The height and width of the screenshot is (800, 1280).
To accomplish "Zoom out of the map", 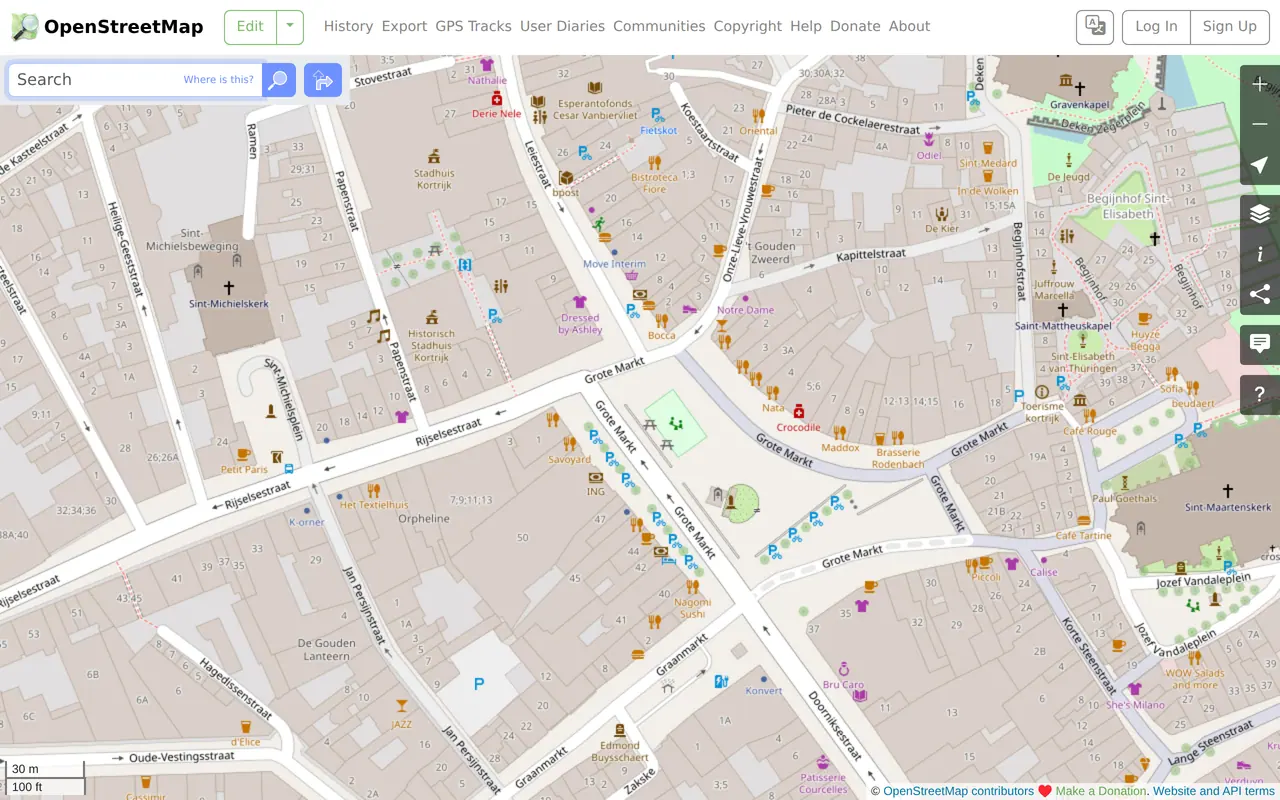I will (x=1260, y=125).
